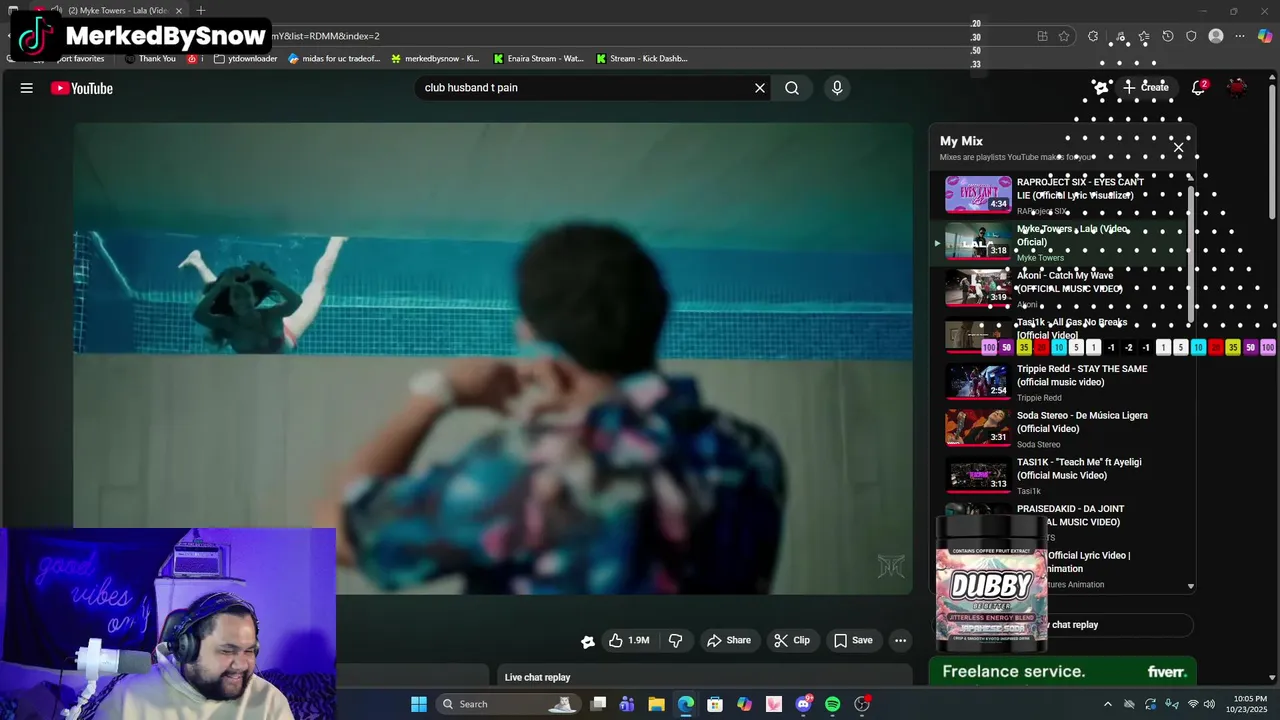1280x720 pixels.
Task: Open the Copilot sidebar icon
Action: click(1265, 36)
